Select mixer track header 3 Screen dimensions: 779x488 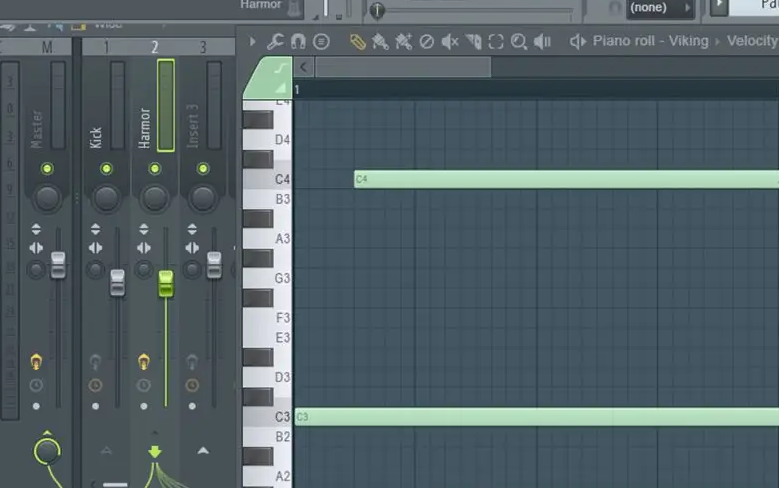pyautogui.click(x=203, y=47)
